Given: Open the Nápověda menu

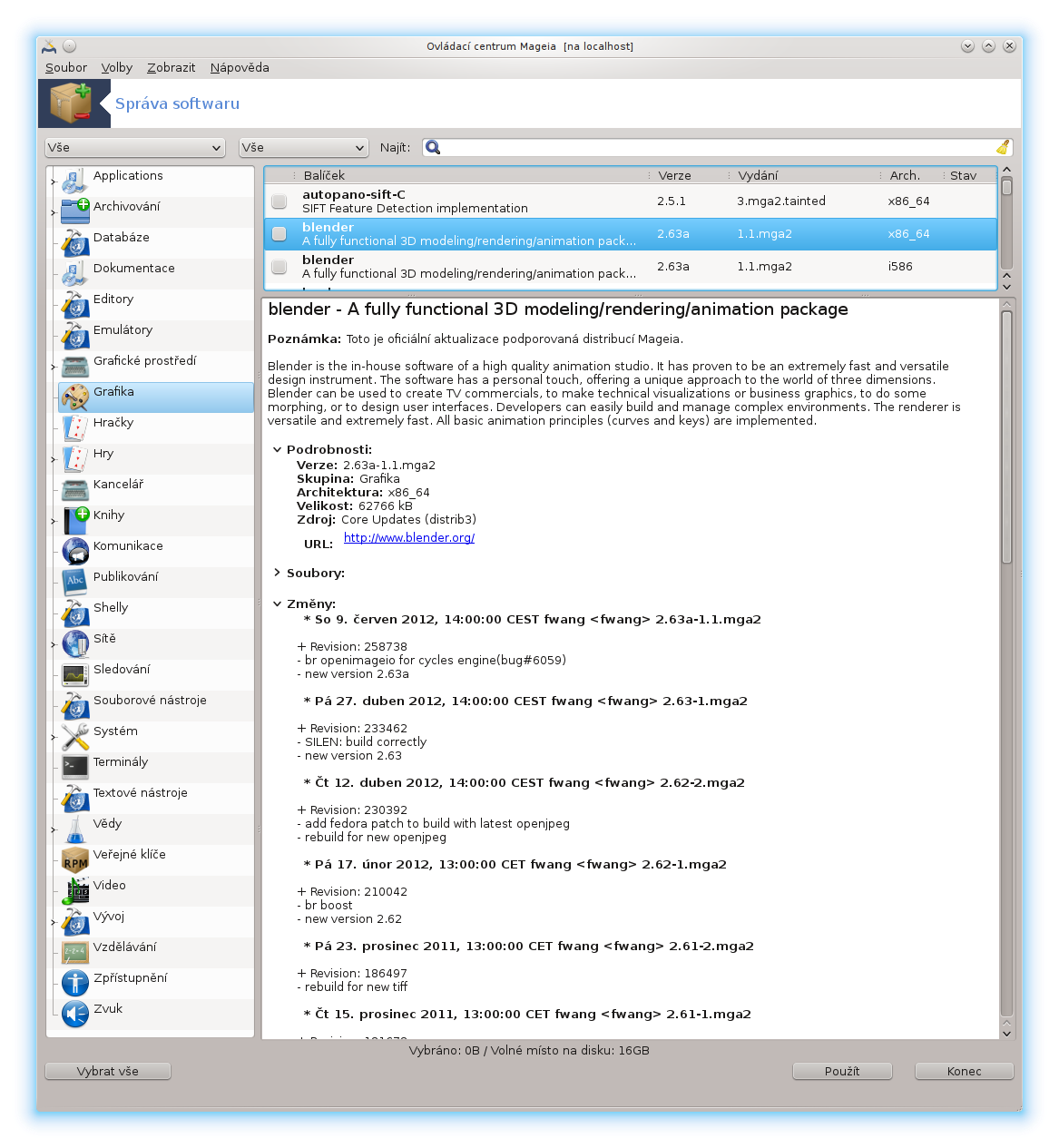Looking at the screenshot, I should point(240,67).
